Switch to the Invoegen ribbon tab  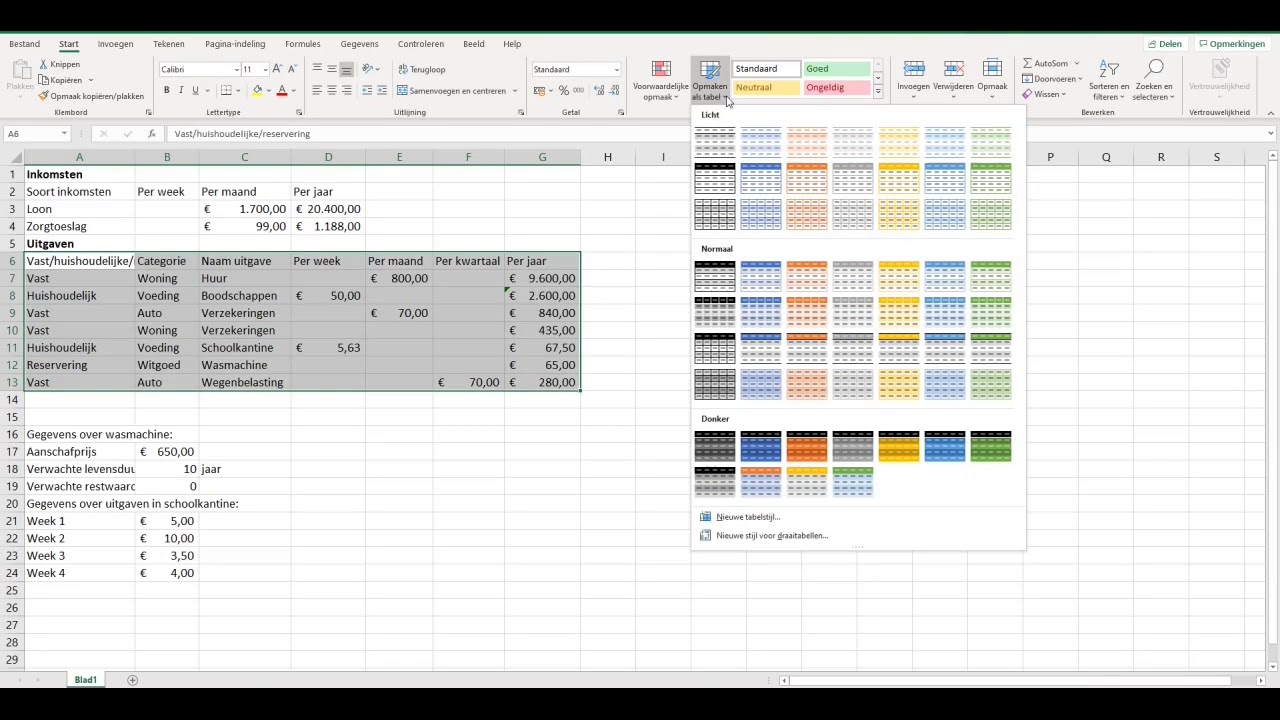[x=115, y=43]
